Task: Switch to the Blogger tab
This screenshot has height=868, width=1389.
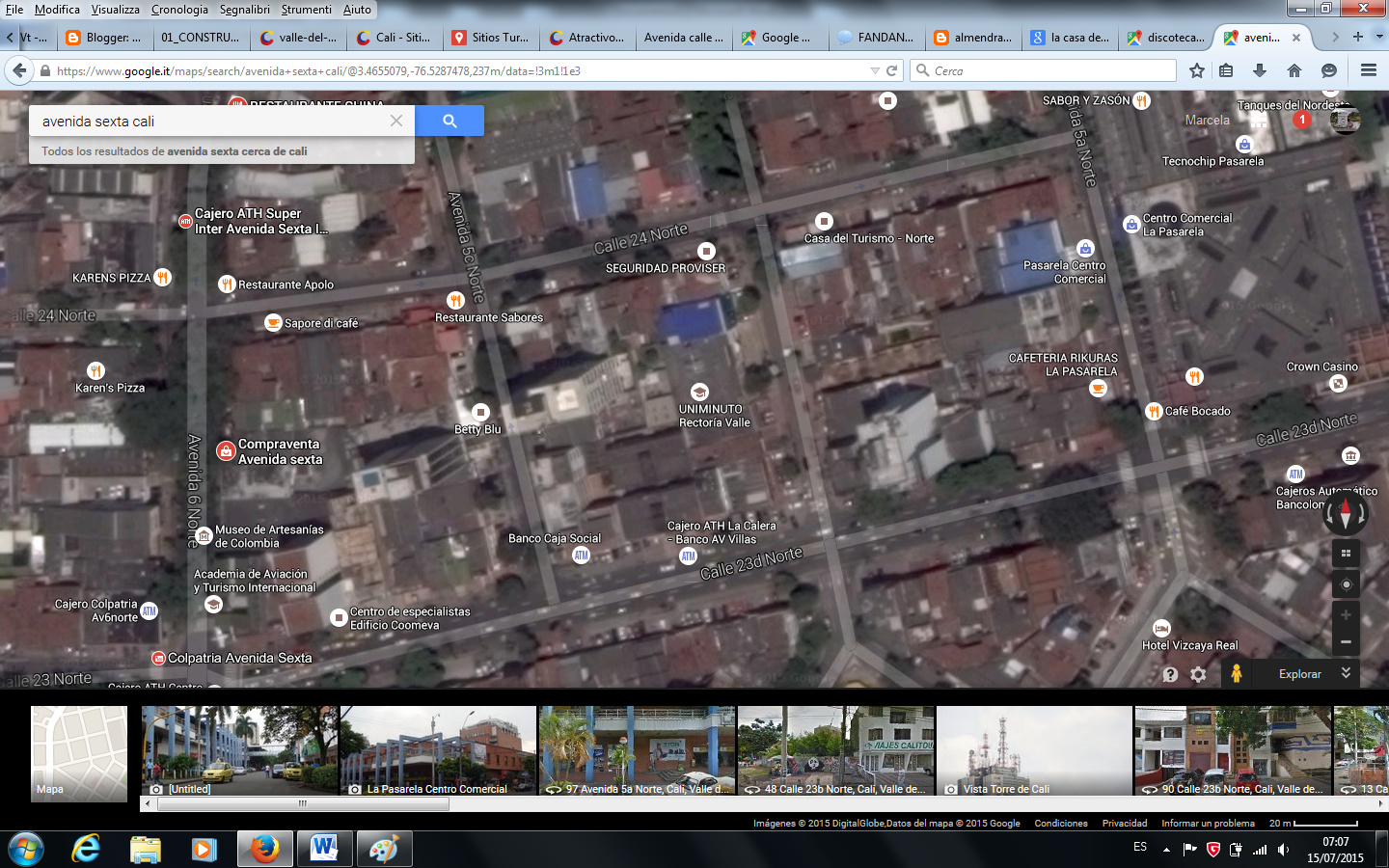Action: pos(104,38)
